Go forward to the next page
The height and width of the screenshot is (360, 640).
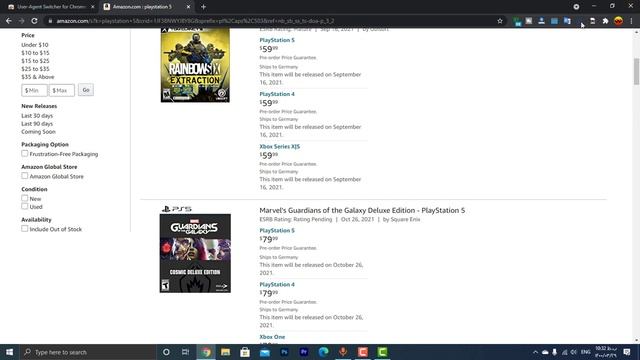point(21,21)
